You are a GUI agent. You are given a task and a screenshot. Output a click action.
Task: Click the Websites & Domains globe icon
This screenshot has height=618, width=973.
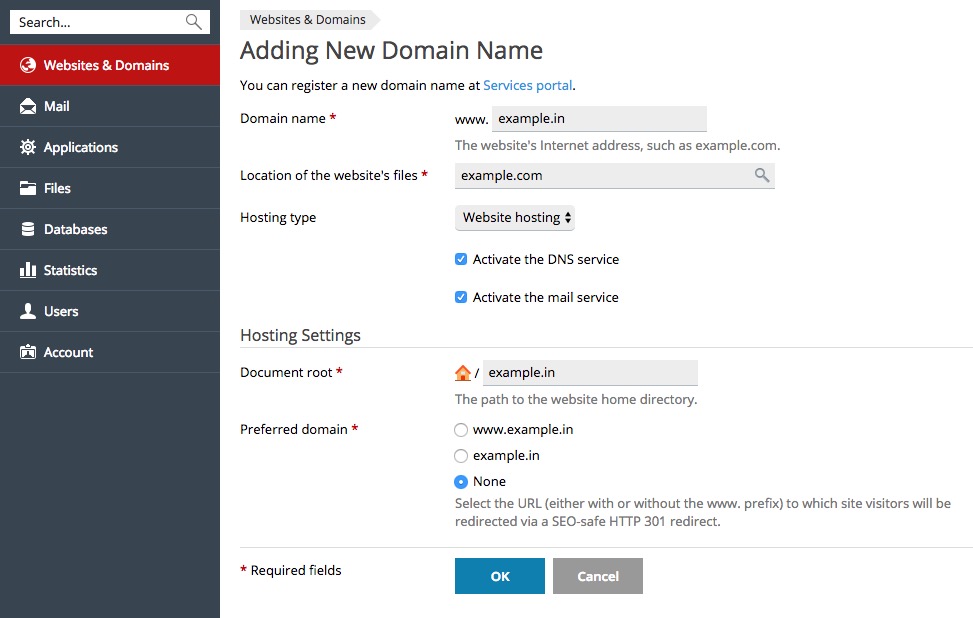coord(28,65)
